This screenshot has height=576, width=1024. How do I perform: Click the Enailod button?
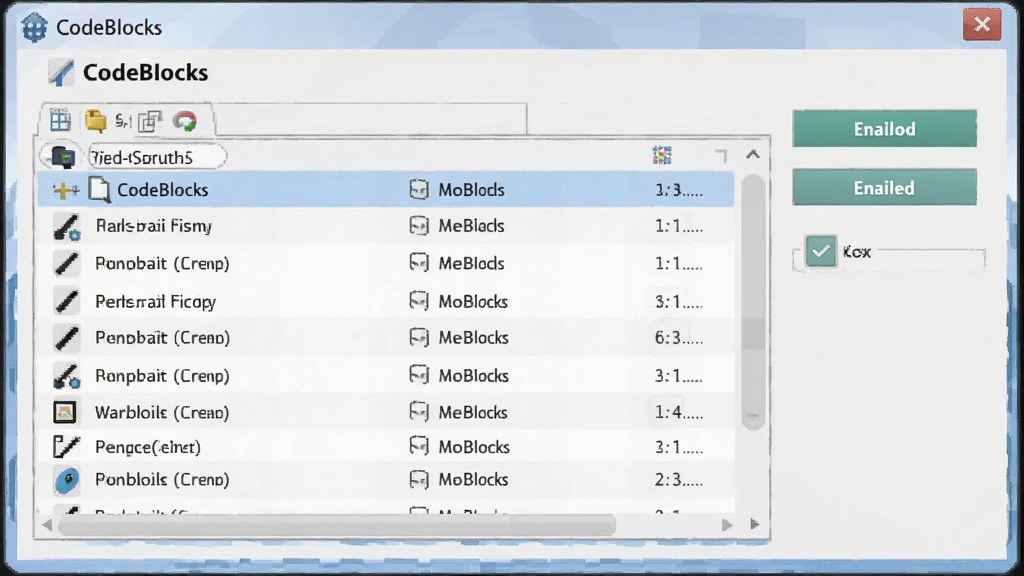tap(884, 129)
